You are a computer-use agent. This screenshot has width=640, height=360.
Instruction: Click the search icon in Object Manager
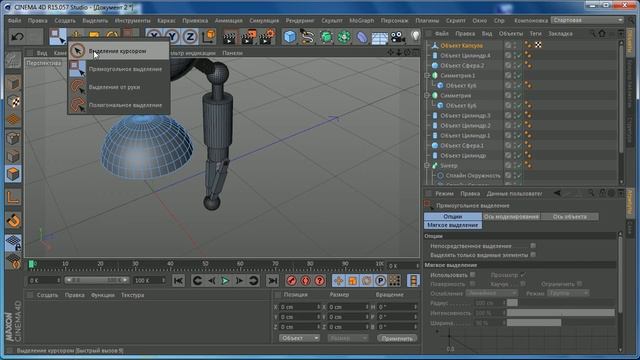[x=592, y=33]
